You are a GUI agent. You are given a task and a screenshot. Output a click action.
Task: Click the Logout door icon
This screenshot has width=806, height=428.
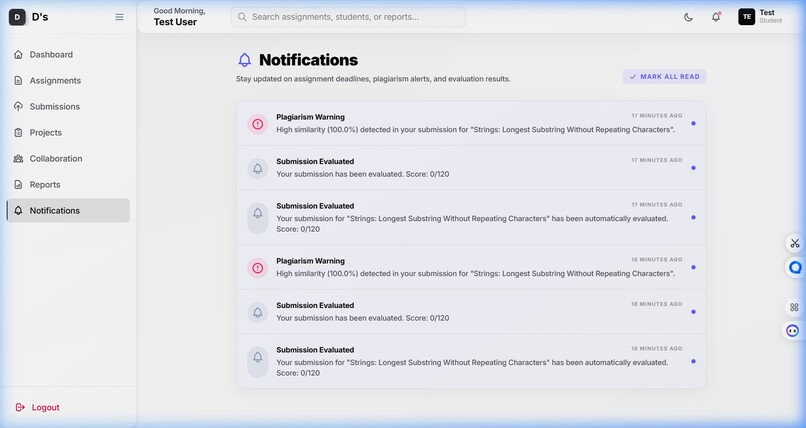point(20,407)
